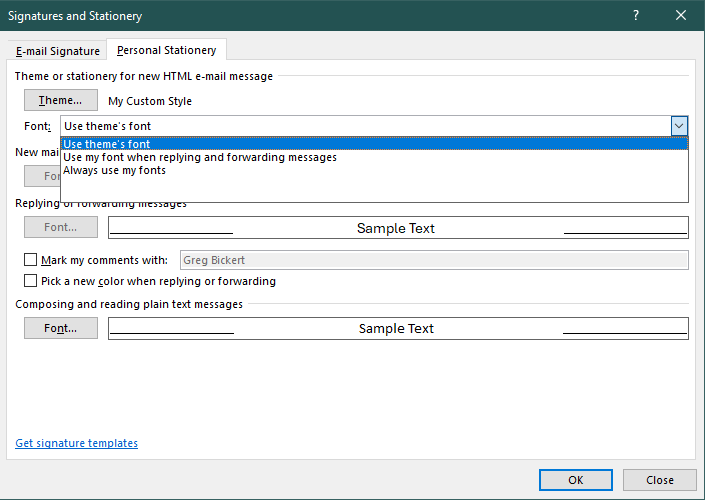Click the Greg Bickert comment name field
Image resolution: width=705 pixels, height=500 pixels.
point(434,260)
